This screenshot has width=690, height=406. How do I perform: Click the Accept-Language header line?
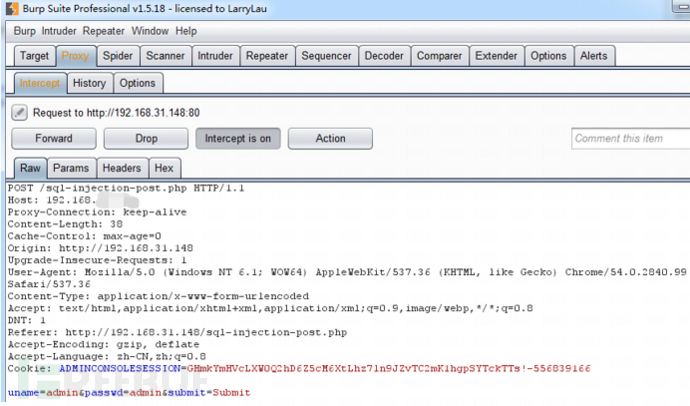point(107,356)
